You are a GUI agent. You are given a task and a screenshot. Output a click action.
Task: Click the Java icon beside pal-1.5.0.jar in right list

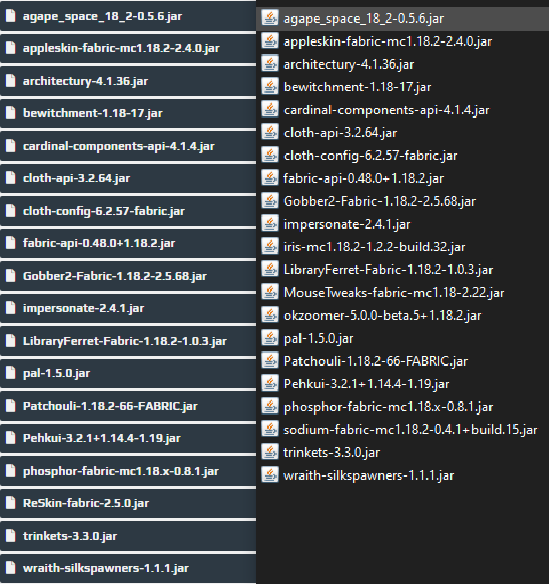pyautogui.click(x=270, y=338)
